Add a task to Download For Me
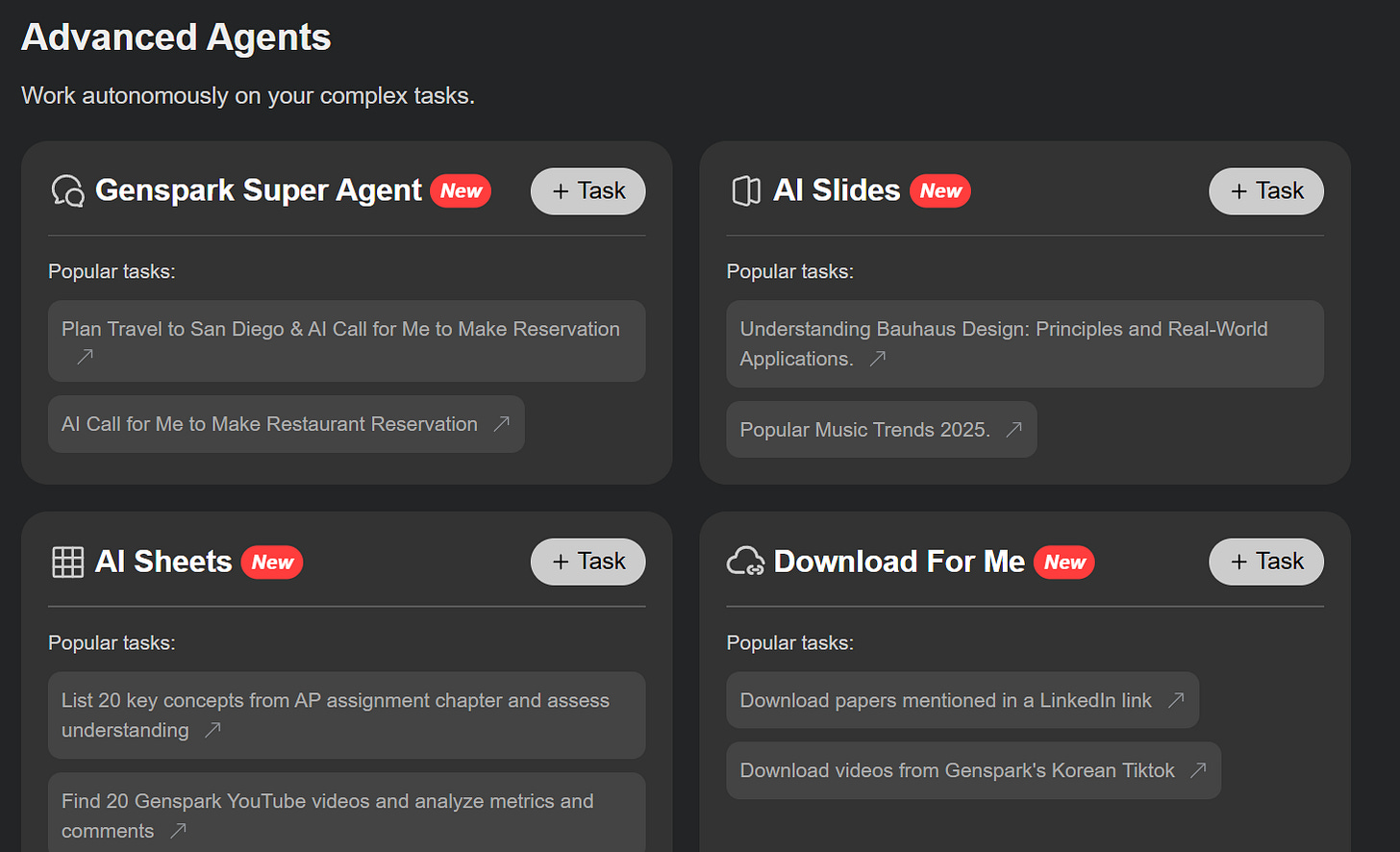Image resolution: width=1400 pixels, height=852 pixels. 1266,562
